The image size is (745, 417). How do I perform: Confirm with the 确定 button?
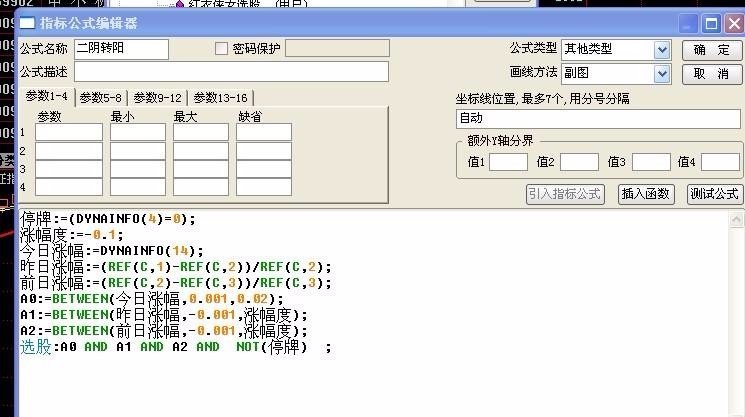(712, 50)
